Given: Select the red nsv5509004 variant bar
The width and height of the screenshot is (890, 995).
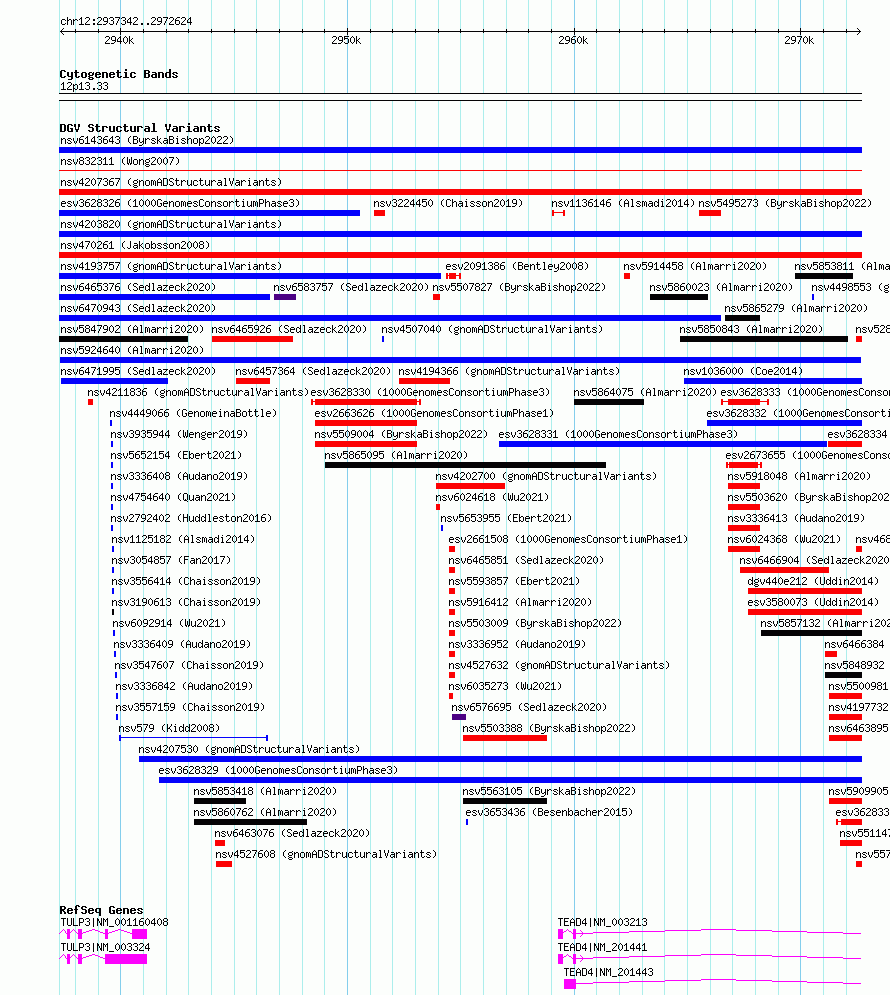Looking at the screenshot, I should pyautogui.click(x=366, y=444).
